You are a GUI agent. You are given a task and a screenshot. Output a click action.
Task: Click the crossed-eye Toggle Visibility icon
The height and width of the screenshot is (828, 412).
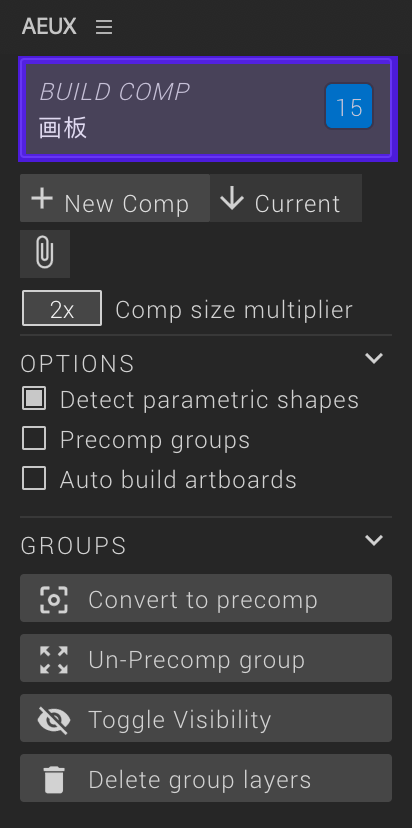pos(54,720)
